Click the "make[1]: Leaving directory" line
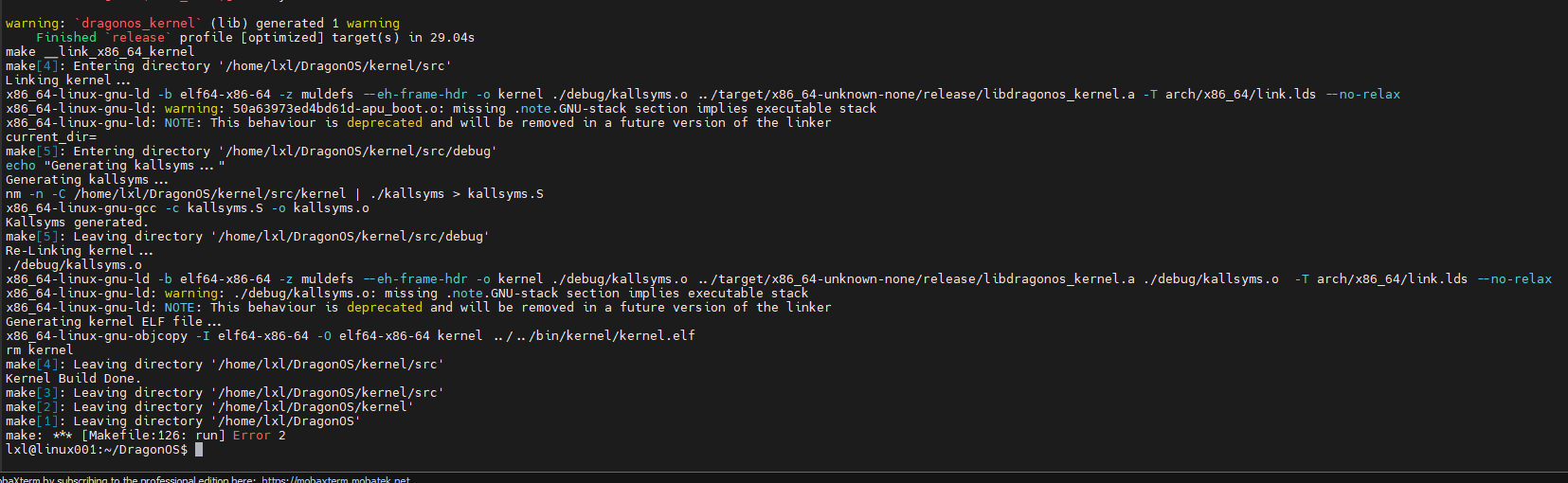The height and width of the screenshot is (483, 1568). click(183, 421)
